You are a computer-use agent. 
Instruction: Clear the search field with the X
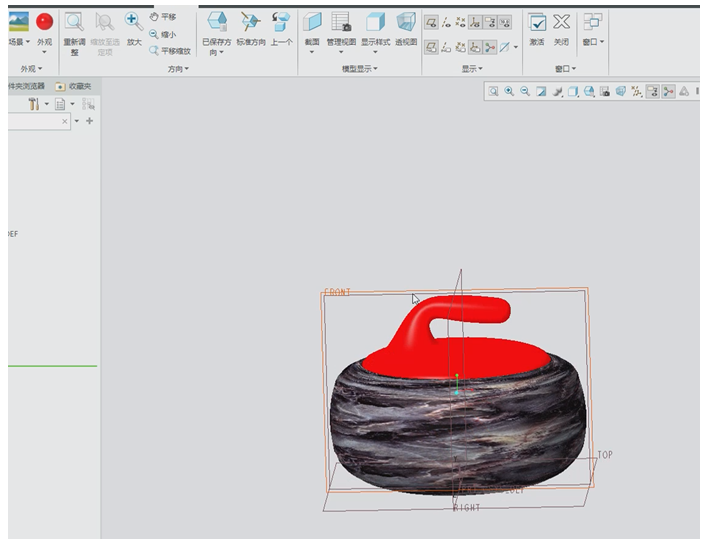click(65, 121)
